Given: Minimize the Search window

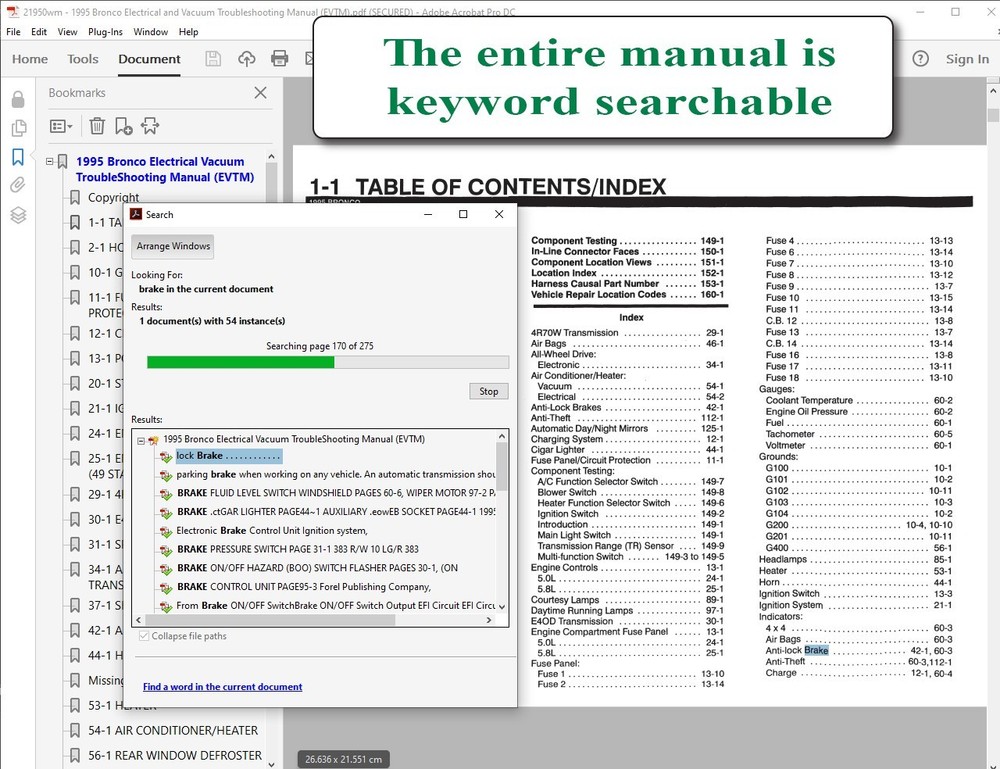Looking at the screenshot, I should (428, 214).
